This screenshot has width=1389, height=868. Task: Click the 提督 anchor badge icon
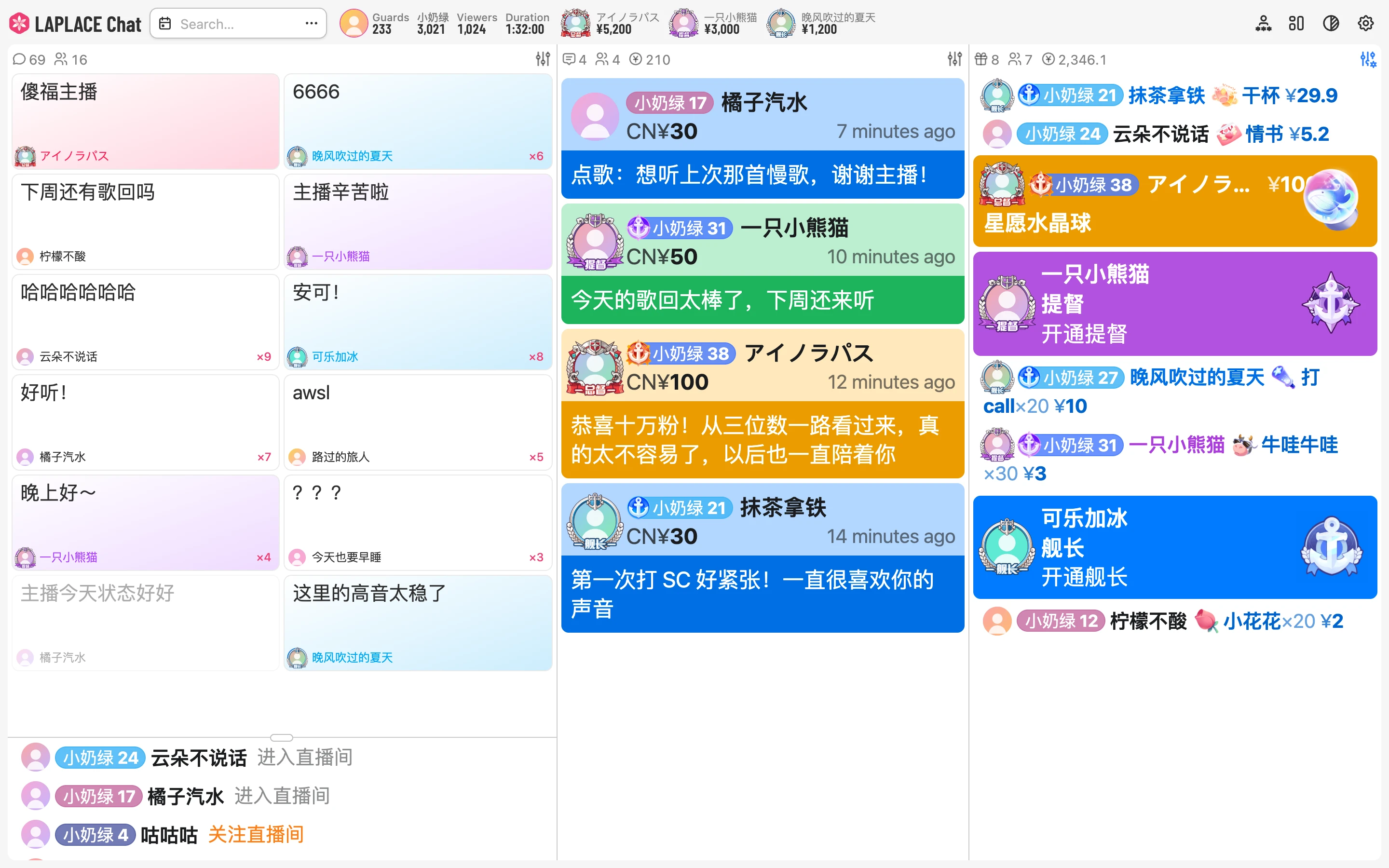pos(1331,302)
